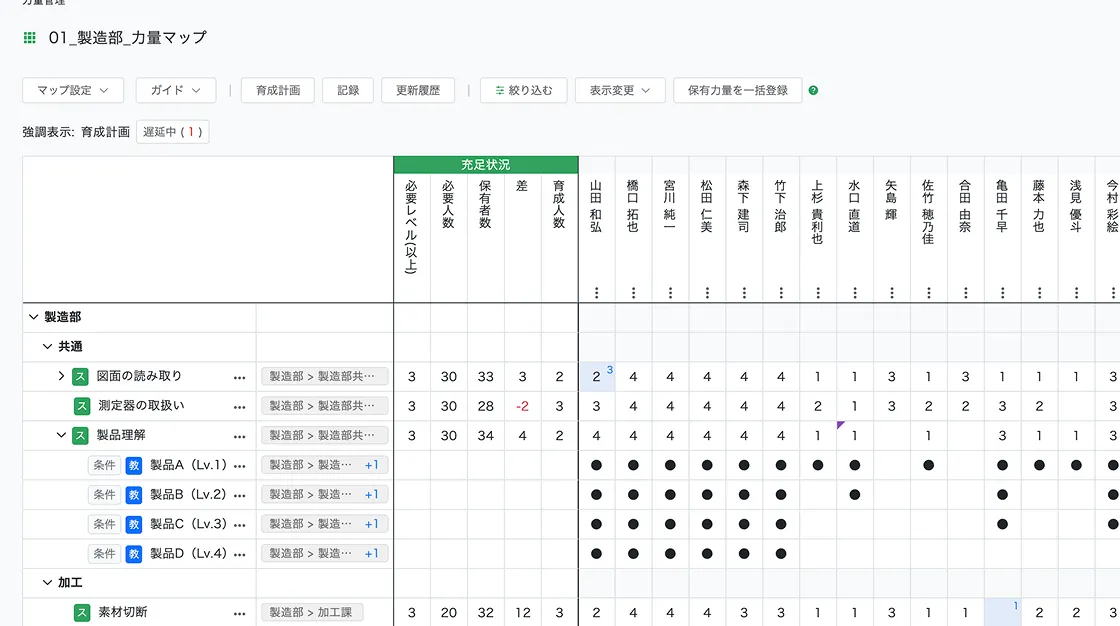The width and height of the screenshot is (1120, 626).
Task: Click the 絞り込む filter button
Action: pyautogui.click(x=523, y=90)
